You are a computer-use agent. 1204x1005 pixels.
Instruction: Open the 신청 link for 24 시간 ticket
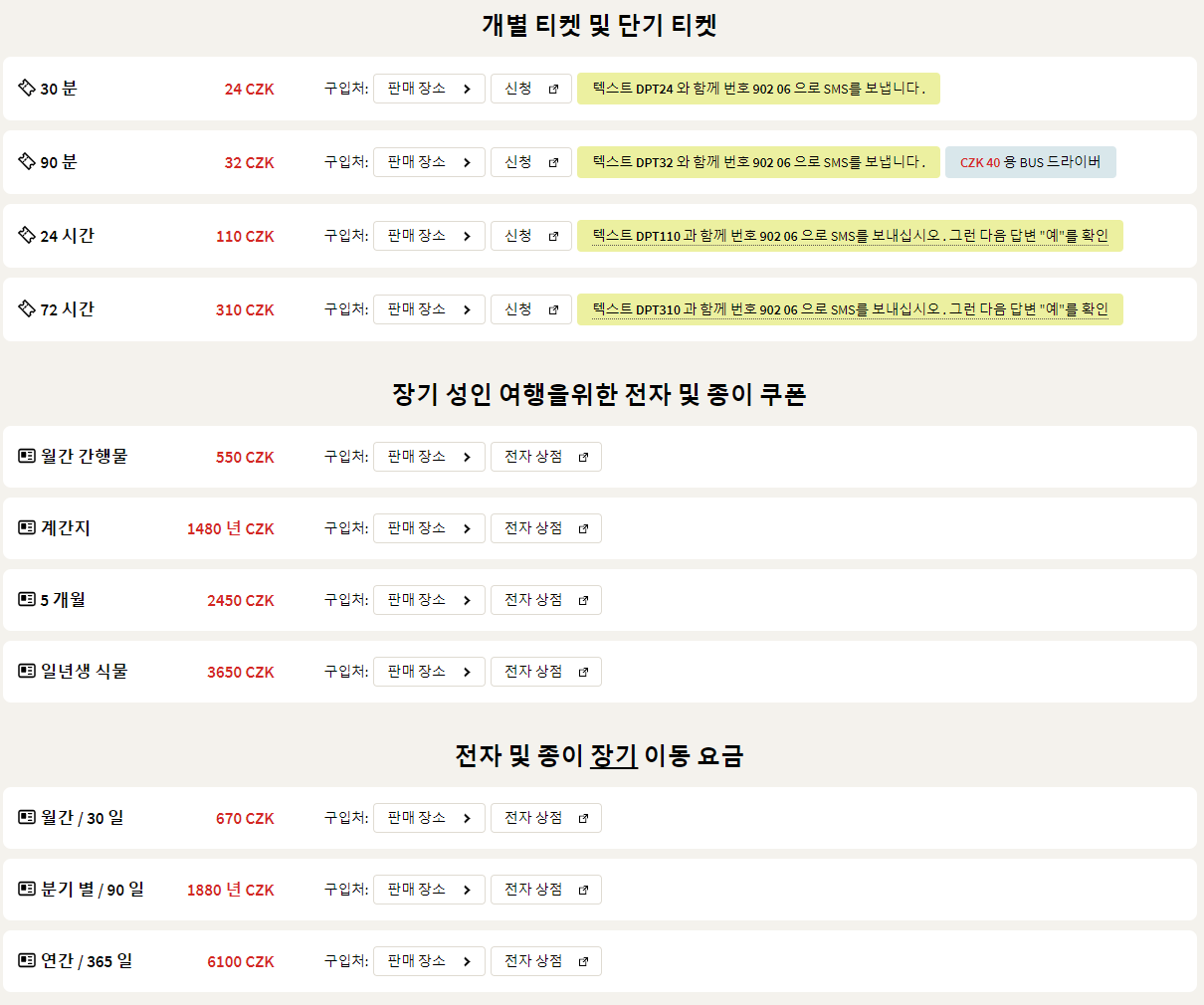(531, 236)
